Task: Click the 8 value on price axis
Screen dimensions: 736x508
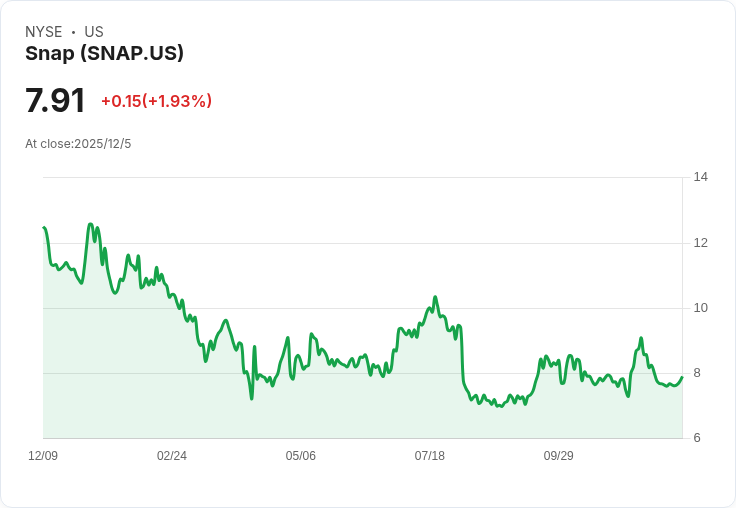Action: [x=697, y=373]
